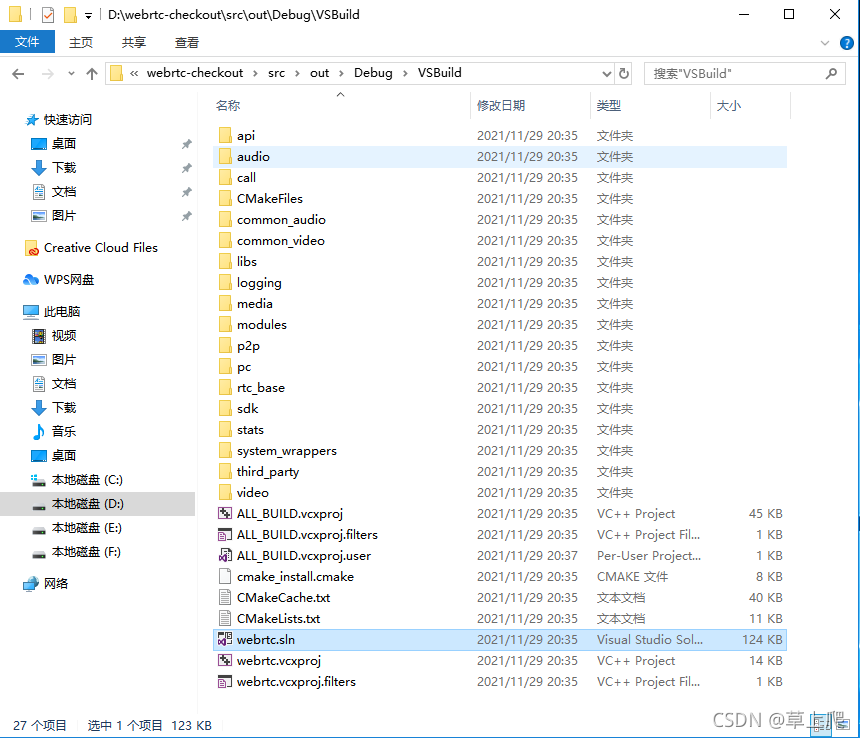Select 本地磁盘 (E:) drive
Screen dimensions: 860x738
(x=87, y=528)
